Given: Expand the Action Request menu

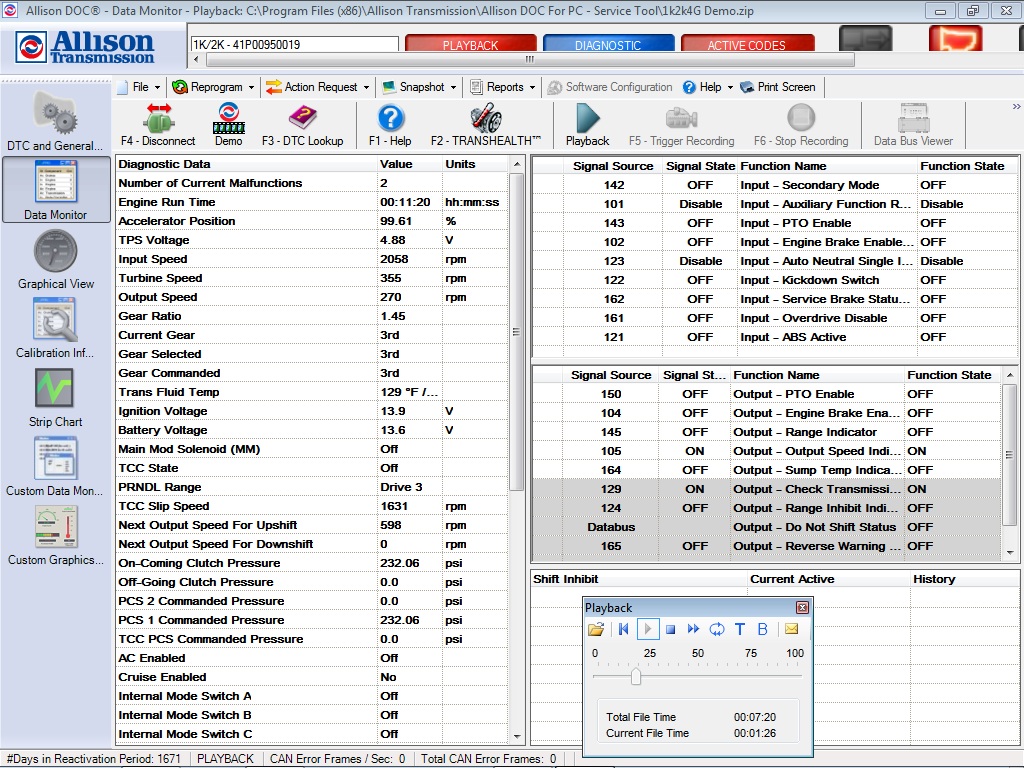Looking at the screenshot, I should (317, 87).
